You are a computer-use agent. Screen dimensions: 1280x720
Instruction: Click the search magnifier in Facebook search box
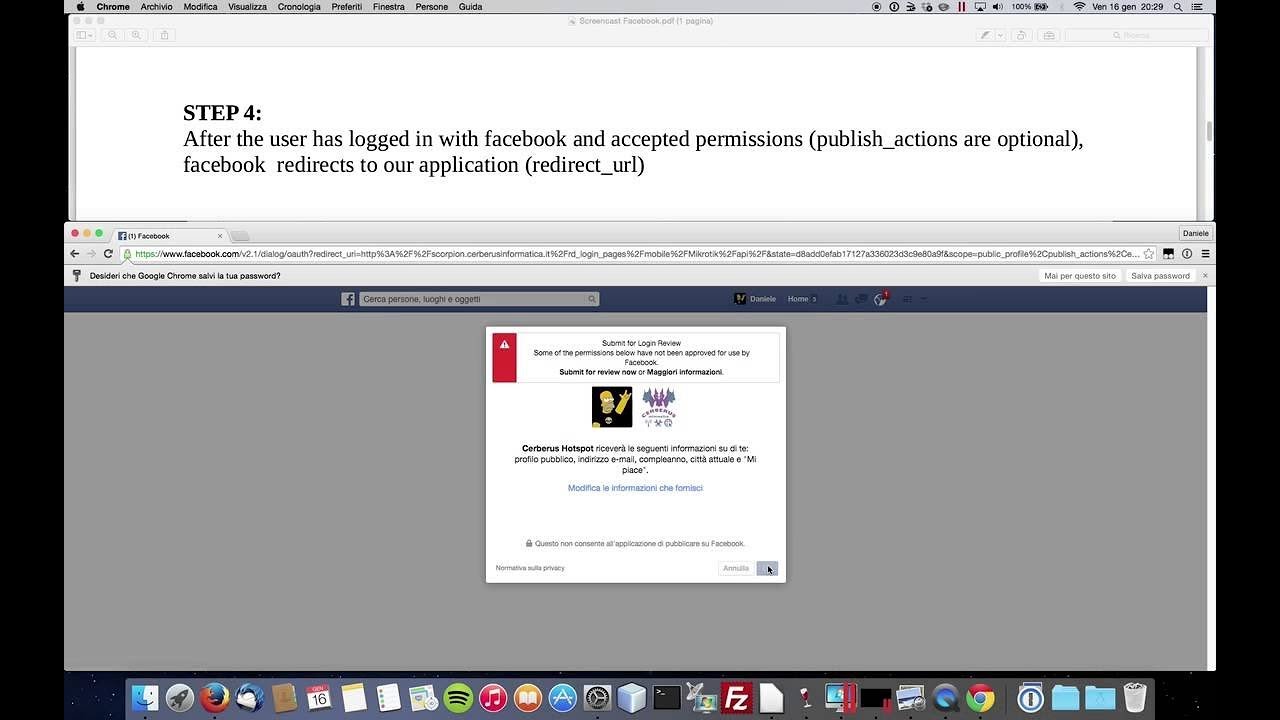pos(592,299)
